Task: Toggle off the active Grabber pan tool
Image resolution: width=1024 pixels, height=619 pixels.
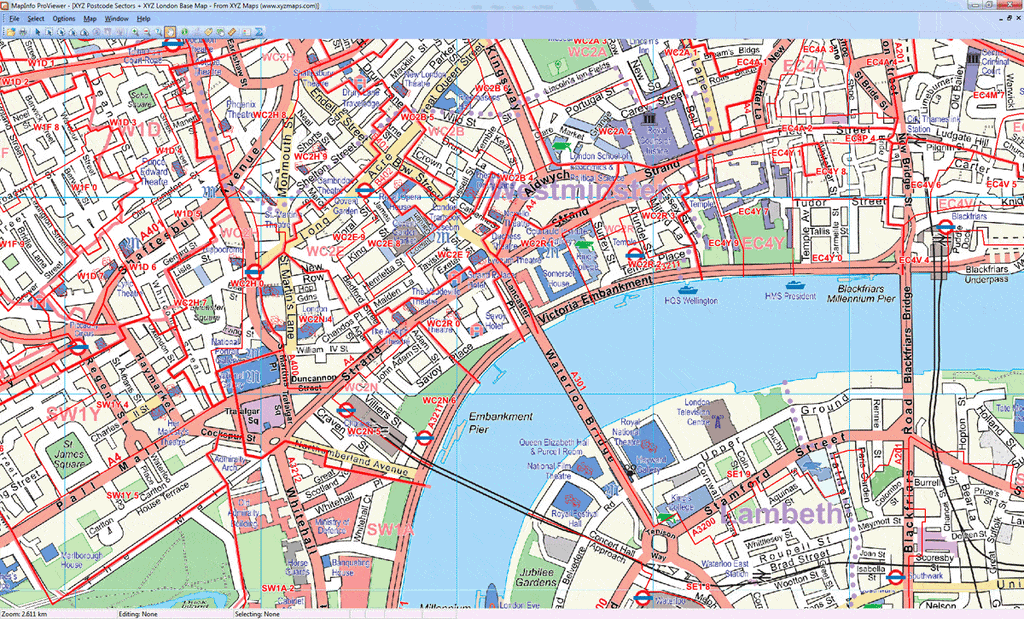Action: 170,30
